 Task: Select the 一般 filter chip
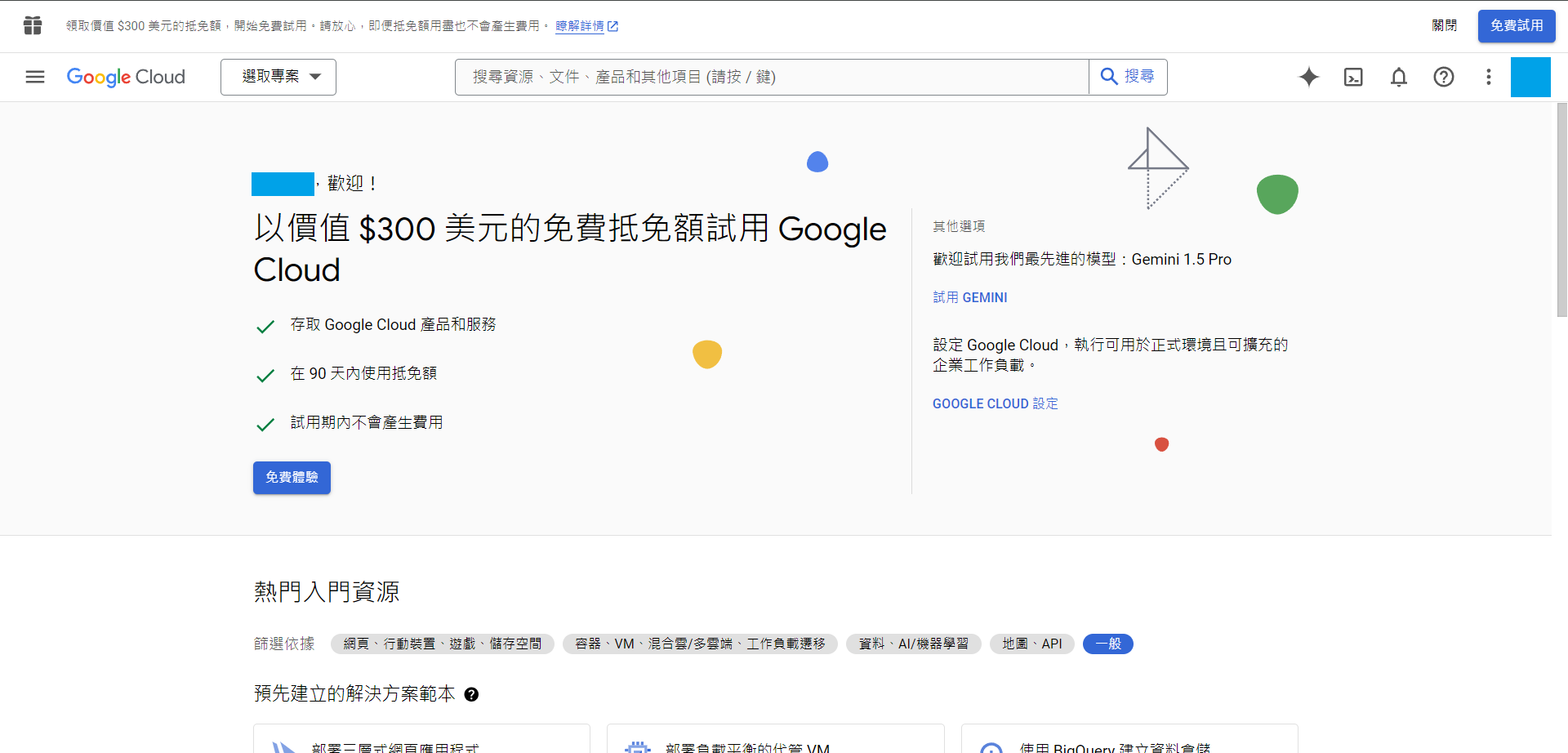(x=1108, y=644)
